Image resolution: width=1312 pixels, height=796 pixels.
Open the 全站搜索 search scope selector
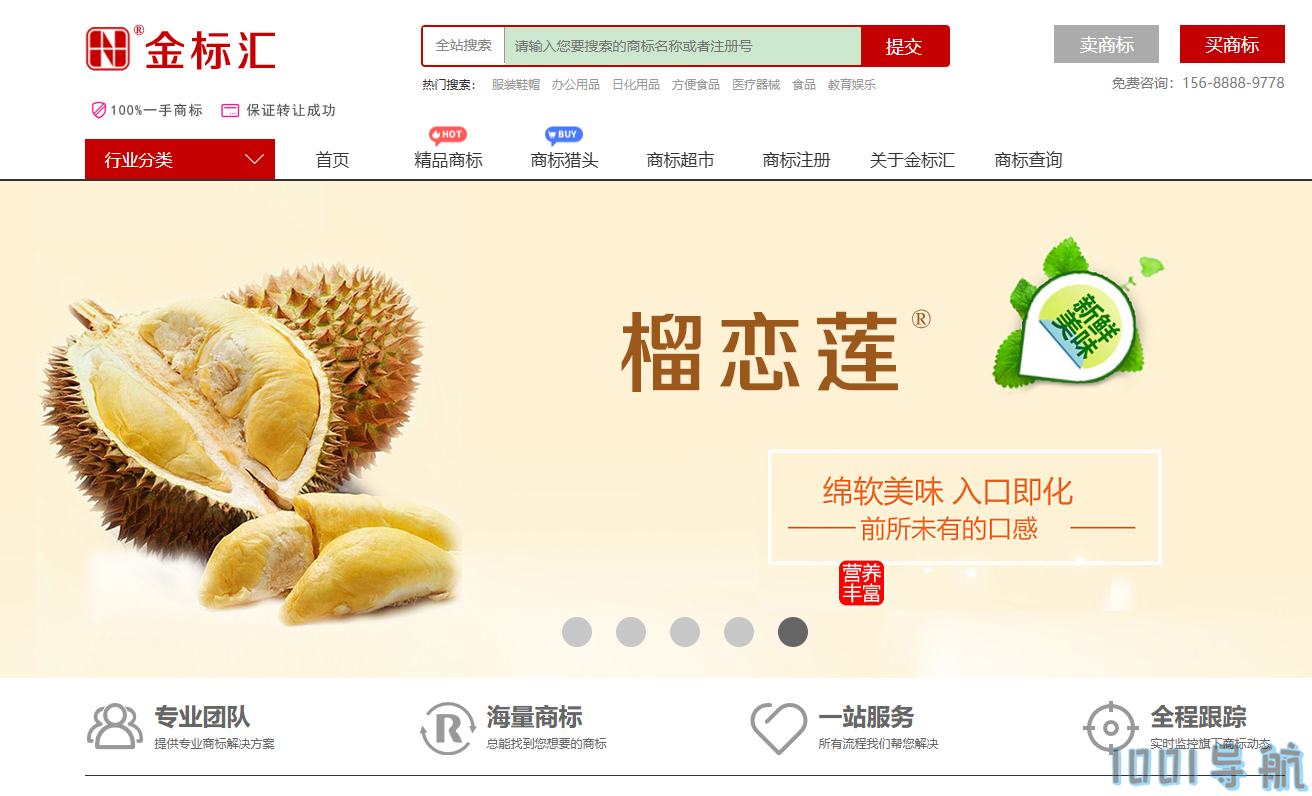pyautogui.click(x=464, y=46)
